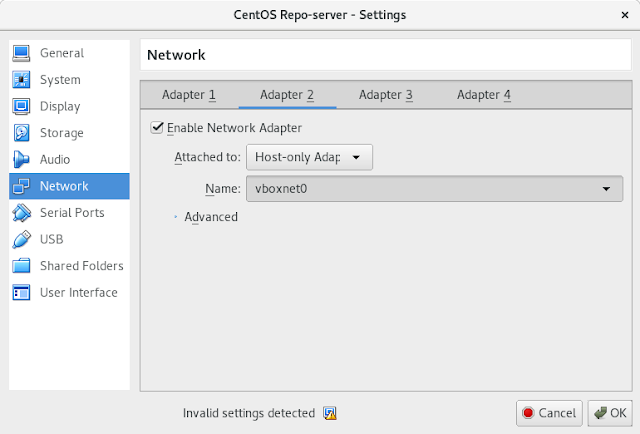Click the Cancel button
The image size is (640, 434).
tap(549, 413)
